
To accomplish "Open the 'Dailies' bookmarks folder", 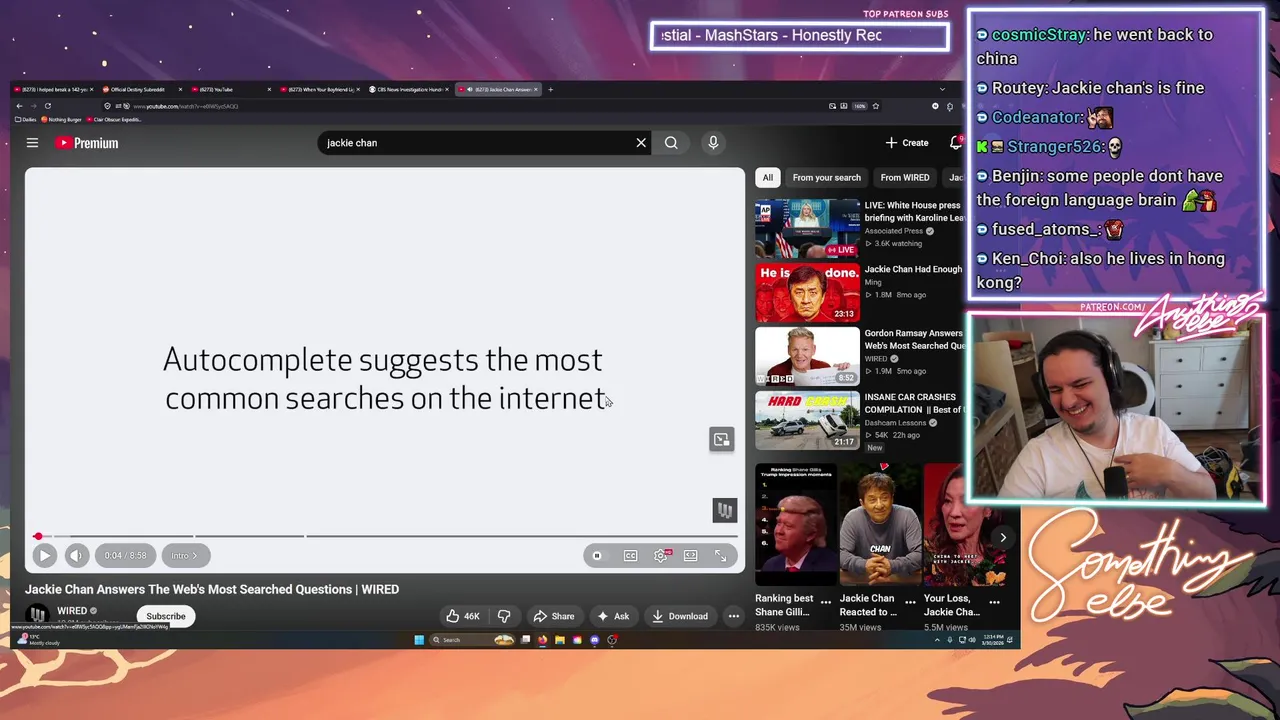I will click(x=26, y=119).
